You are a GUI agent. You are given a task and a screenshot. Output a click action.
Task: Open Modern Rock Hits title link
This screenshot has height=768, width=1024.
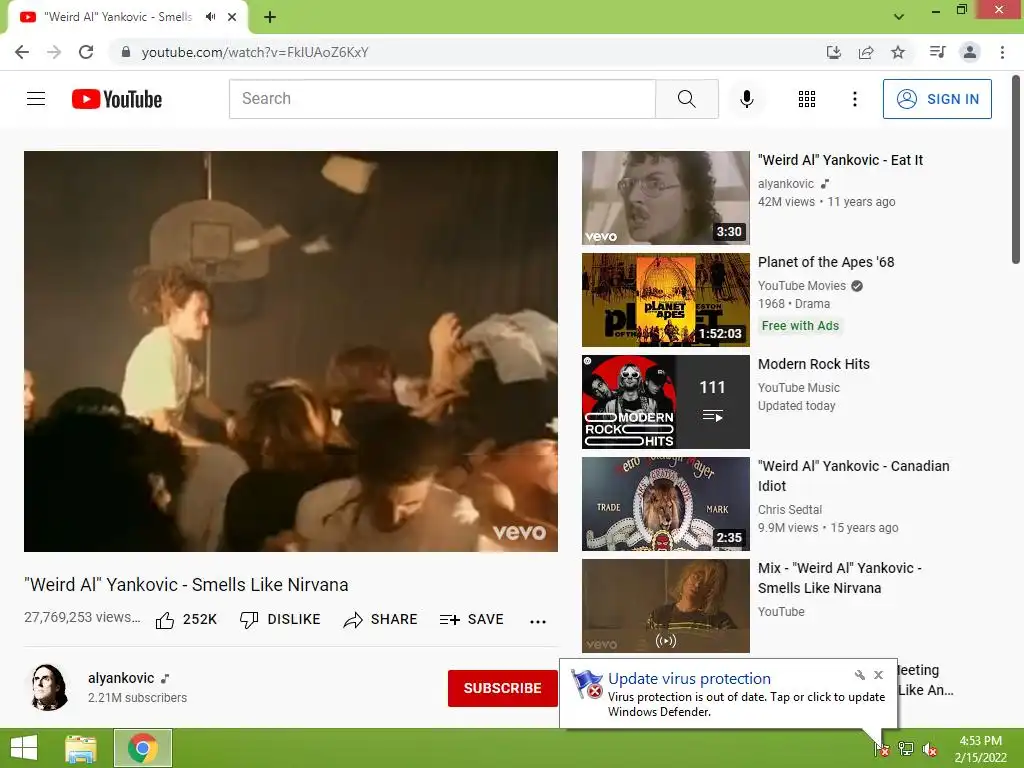tap(814, 364)
